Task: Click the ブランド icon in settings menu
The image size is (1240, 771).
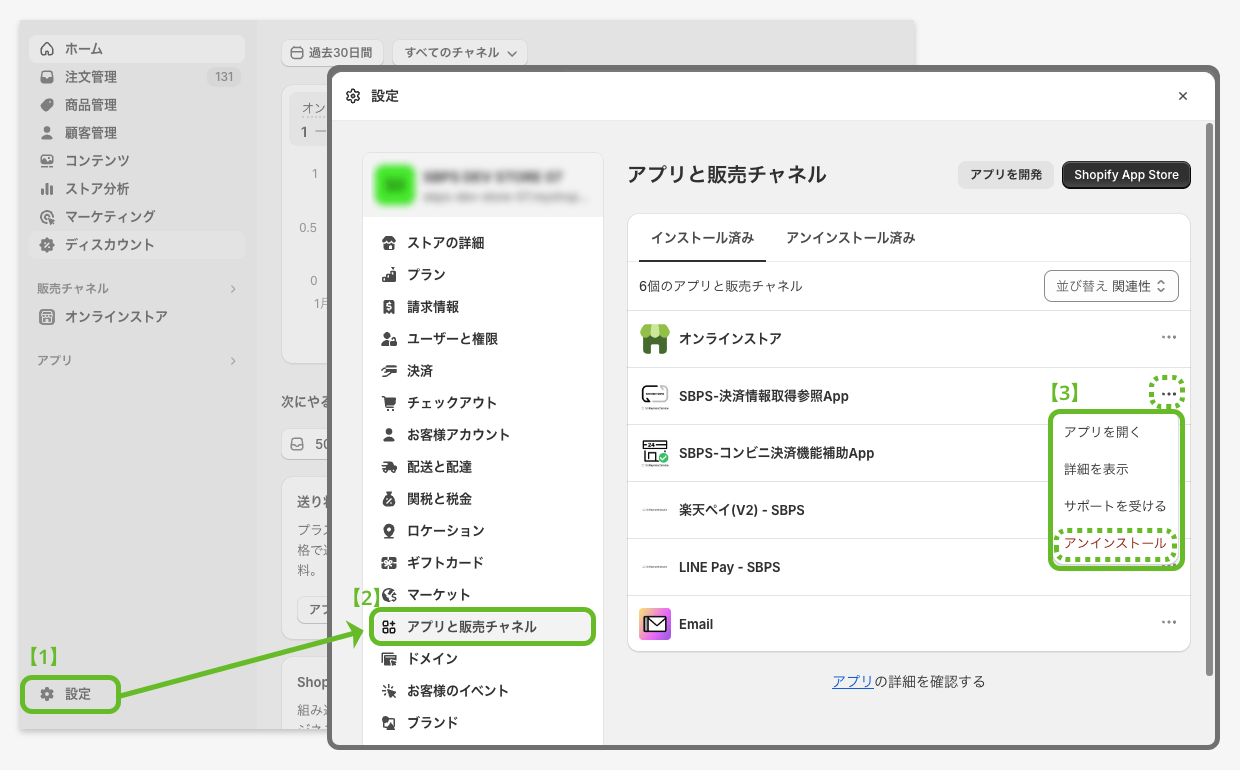Action: (389, 723)
